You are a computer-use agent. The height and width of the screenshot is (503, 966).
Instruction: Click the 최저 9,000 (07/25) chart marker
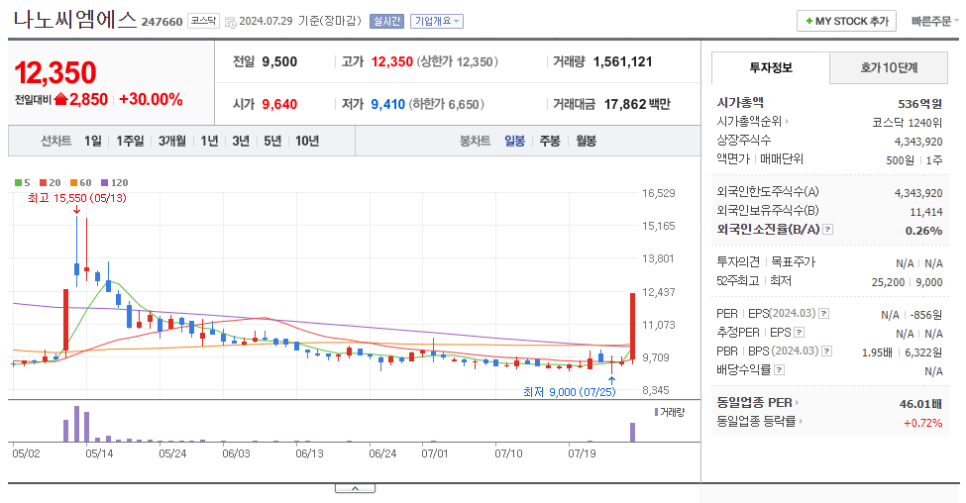pos(569,391)
